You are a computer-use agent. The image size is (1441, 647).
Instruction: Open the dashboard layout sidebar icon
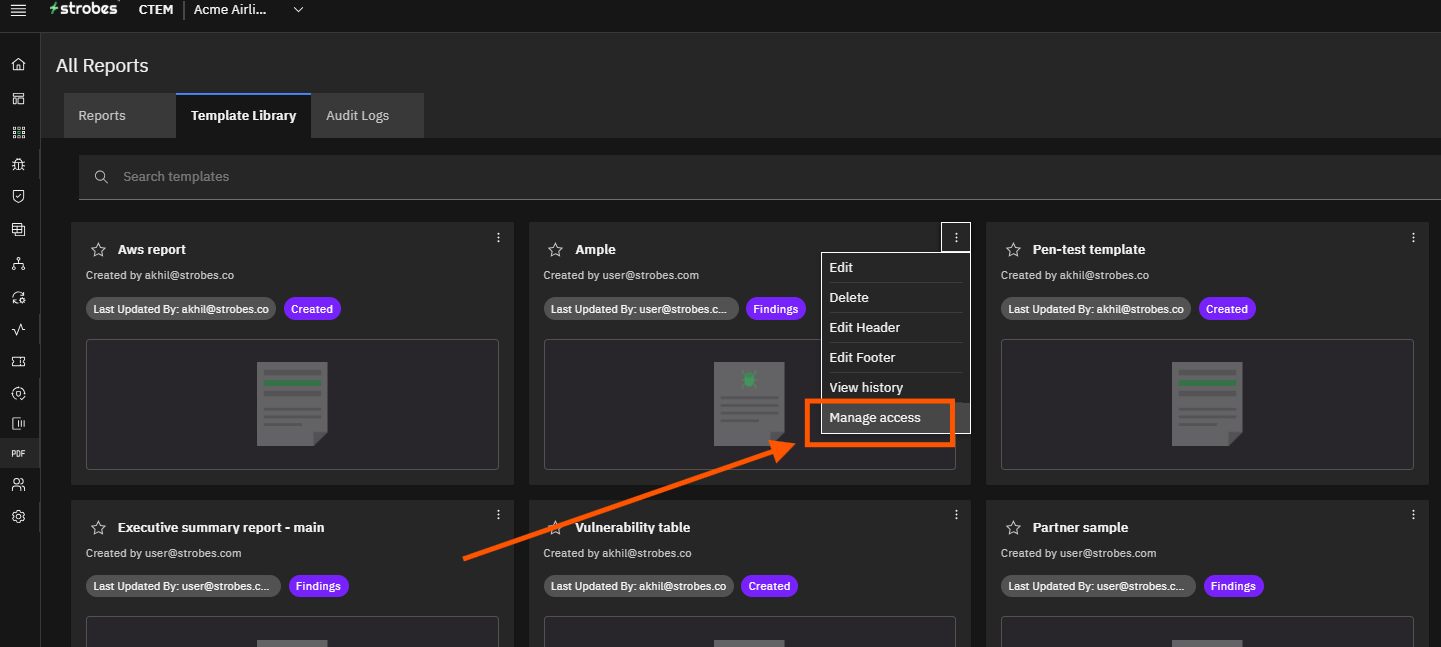[18, 98]
